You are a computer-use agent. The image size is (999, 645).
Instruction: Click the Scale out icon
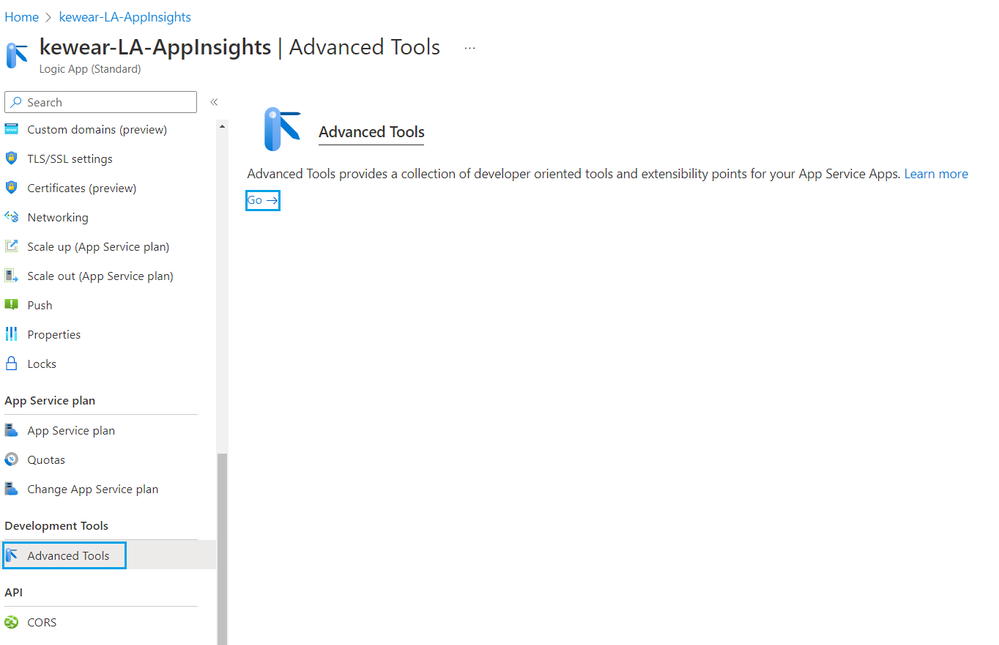coord(11,275)
